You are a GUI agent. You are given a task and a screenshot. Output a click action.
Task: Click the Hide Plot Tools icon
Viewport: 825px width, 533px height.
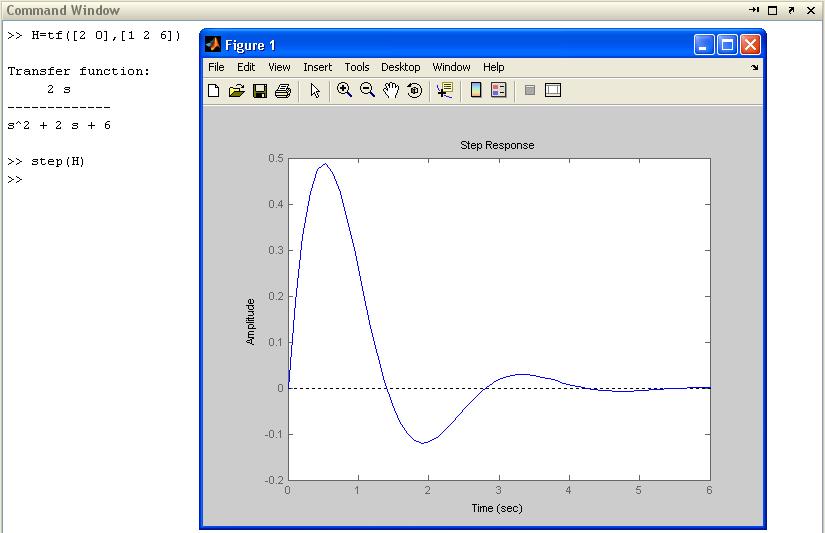[530, 91]
